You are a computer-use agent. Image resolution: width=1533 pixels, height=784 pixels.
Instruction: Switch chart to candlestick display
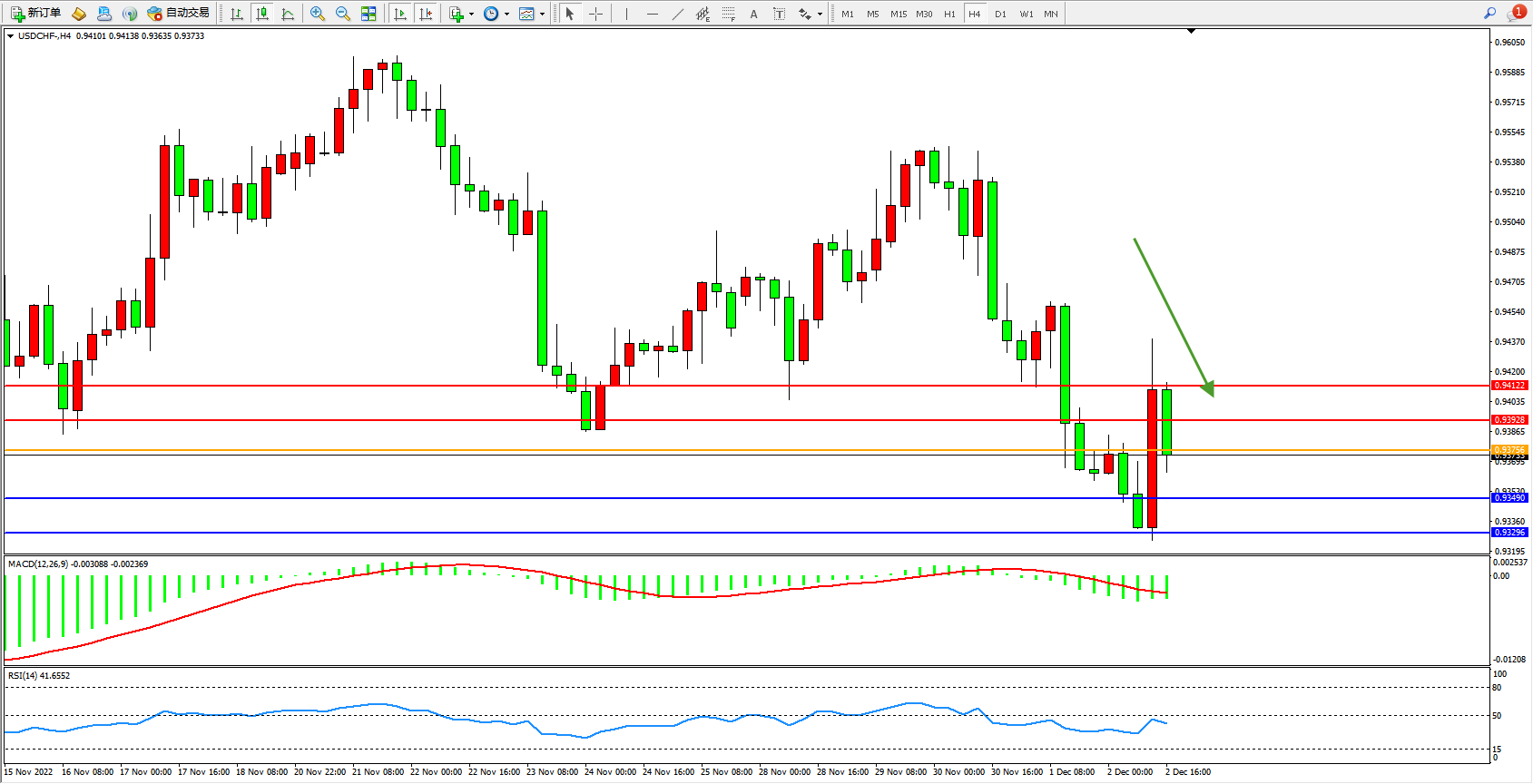tap(262, 14)
